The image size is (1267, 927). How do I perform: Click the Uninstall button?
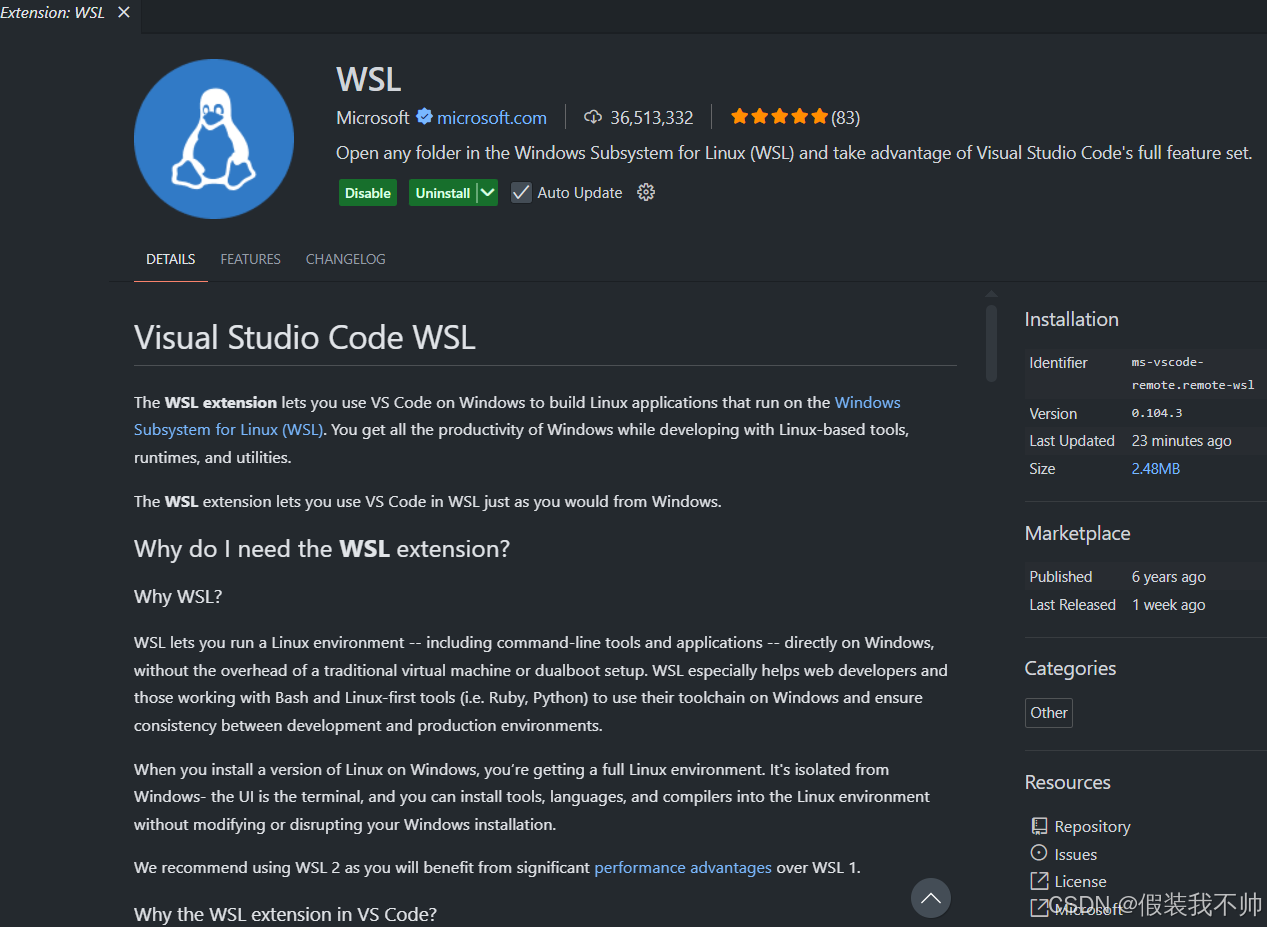[443, 192]
